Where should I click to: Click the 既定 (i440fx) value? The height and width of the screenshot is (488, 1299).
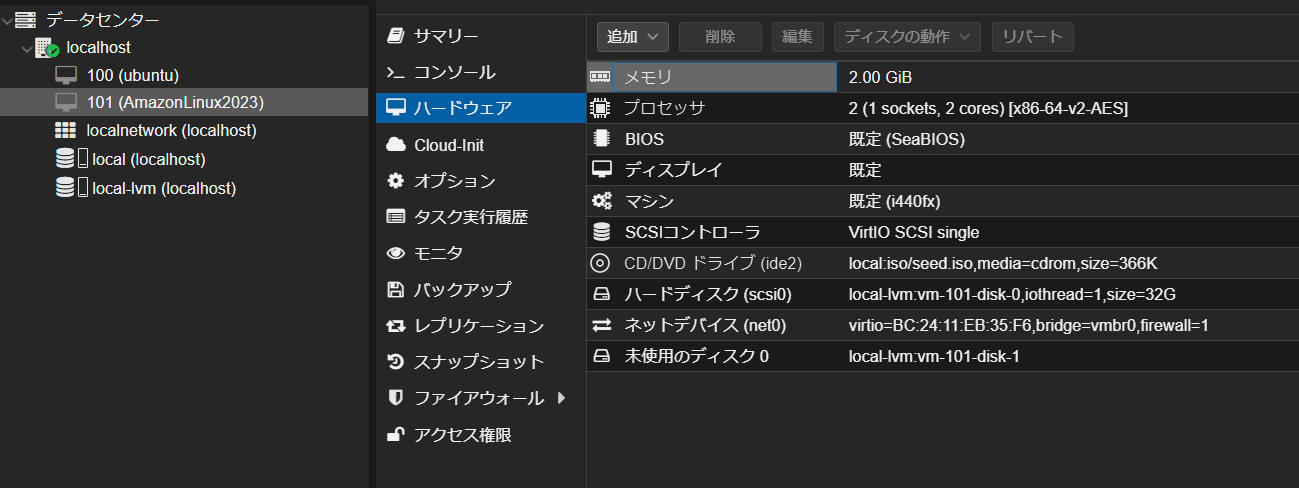[x=894, y=201]
